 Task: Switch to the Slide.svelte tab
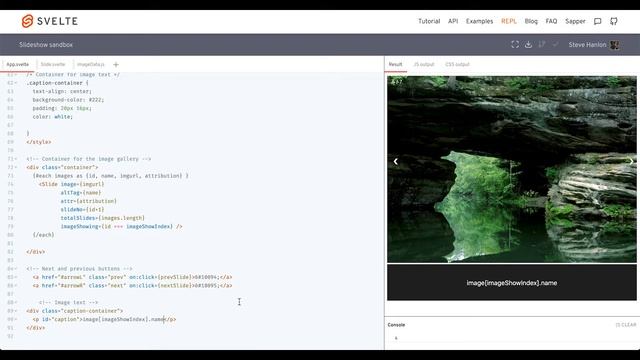(x=53, y=64)
